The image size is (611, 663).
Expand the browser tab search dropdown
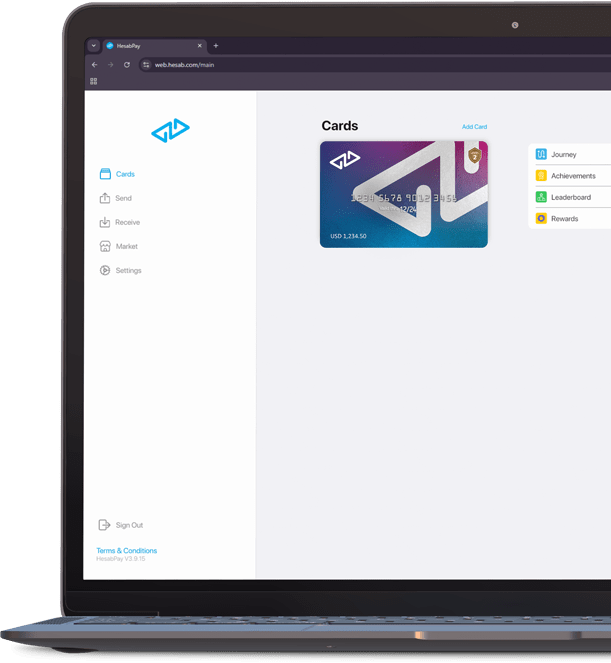(x=94, y=46)
